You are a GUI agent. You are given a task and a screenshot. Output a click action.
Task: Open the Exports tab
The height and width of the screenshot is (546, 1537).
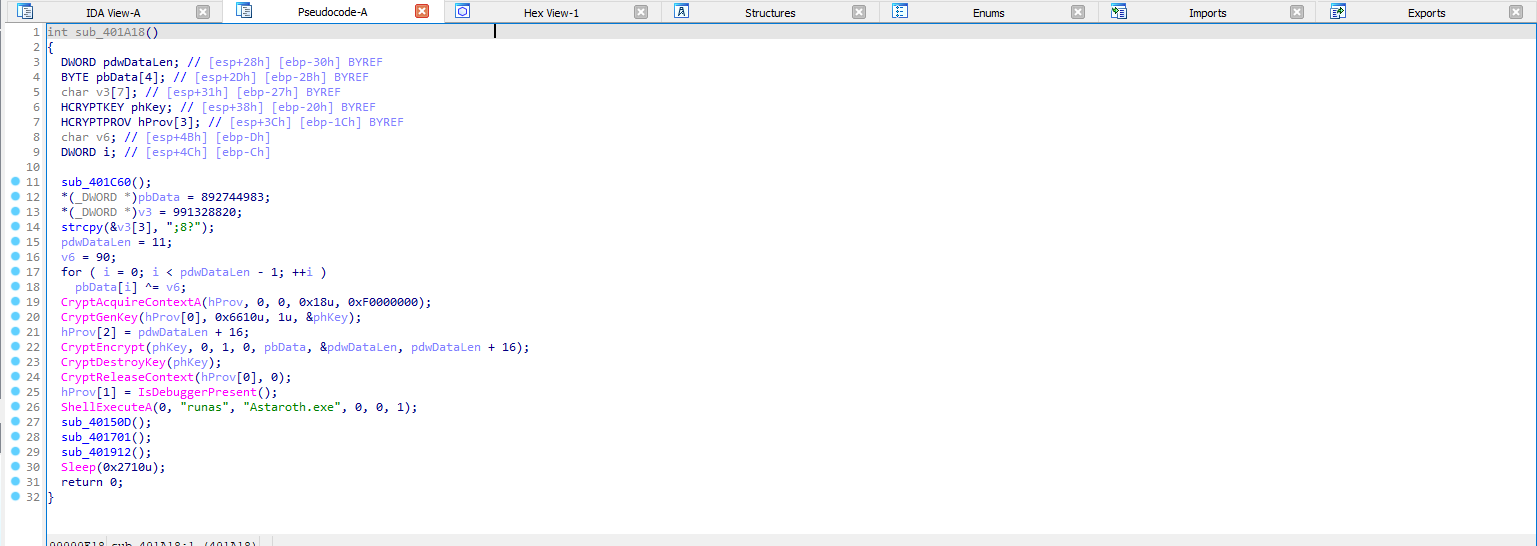tap(1426, 13)
